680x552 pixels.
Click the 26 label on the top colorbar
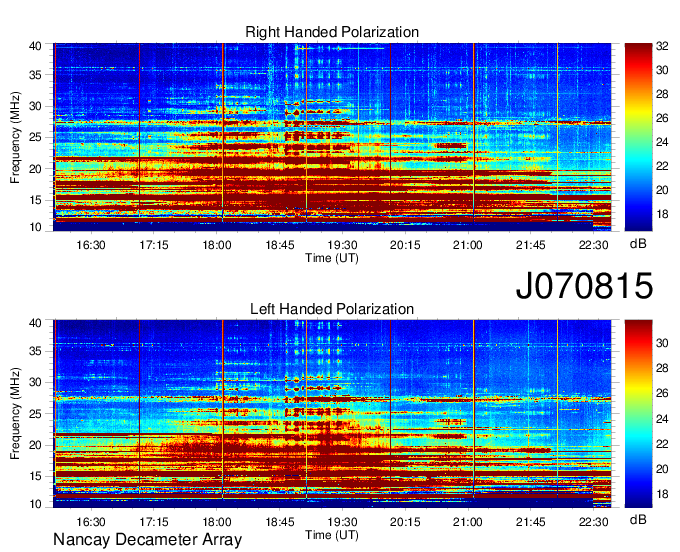pos(662,118)
